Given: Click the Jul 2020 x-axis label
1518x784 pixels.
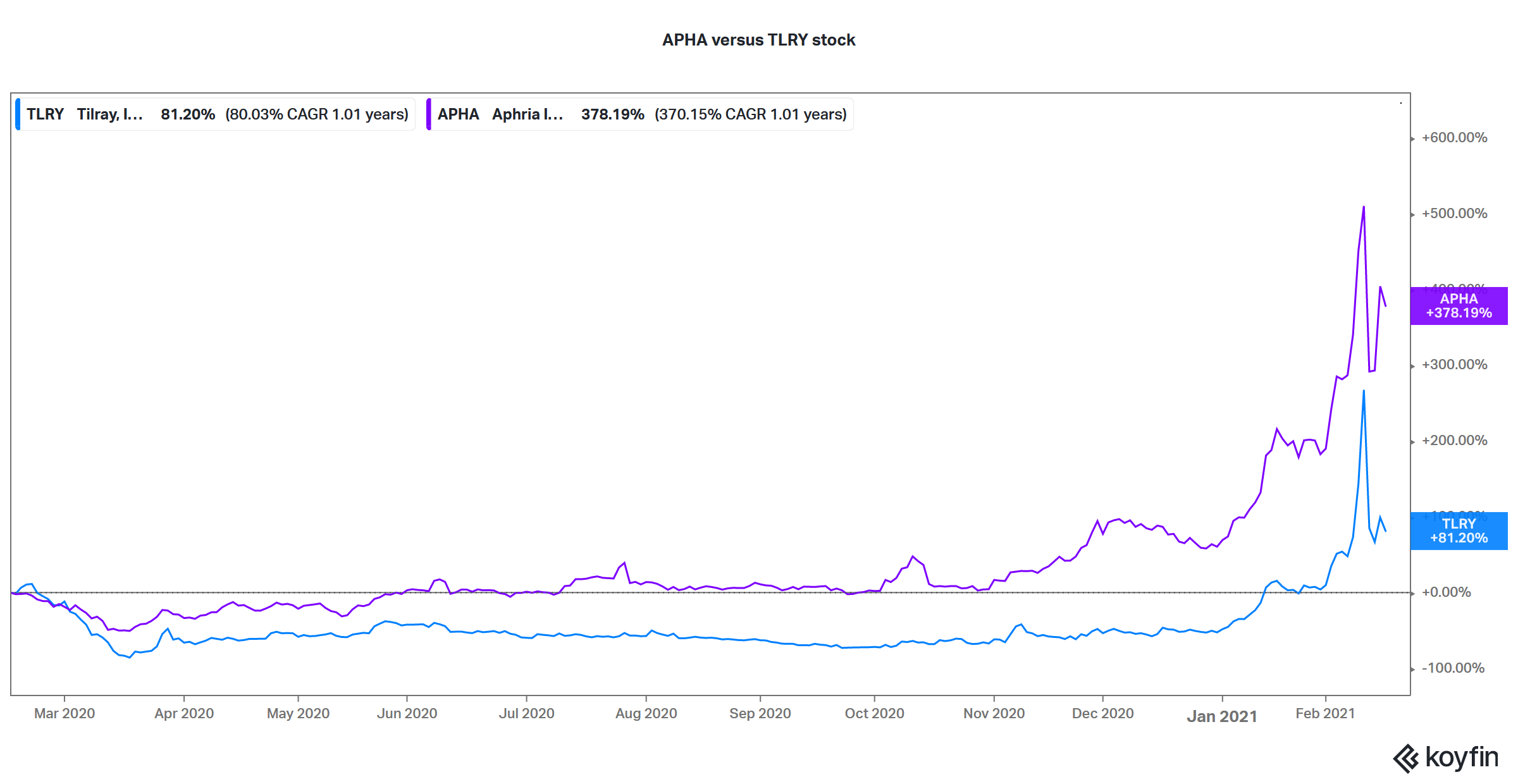Looking at the screenshot, I should pos(526,714).
